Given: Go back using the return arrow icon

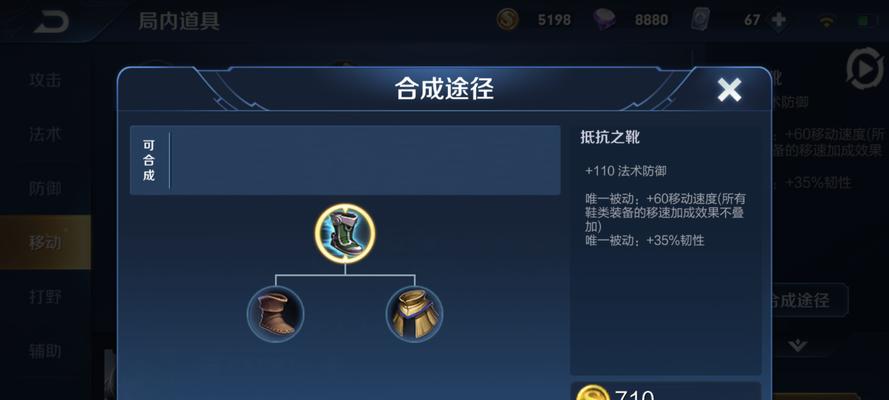Looking at the screenshot, I should click(51, 22).
